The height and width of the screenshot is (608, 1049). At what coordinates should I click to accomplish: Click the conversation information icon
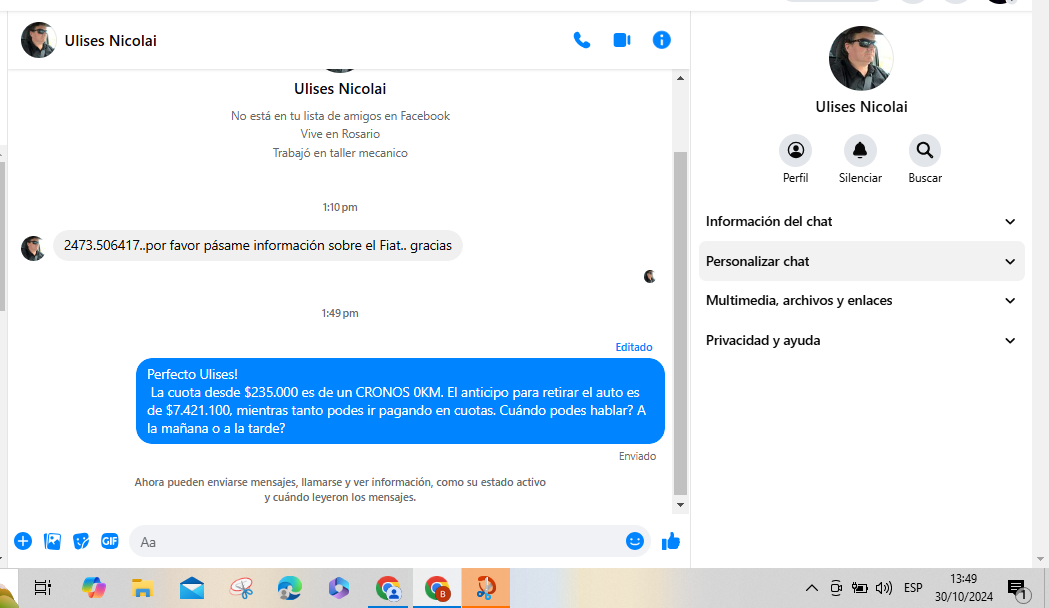click(x=661, y=40)
